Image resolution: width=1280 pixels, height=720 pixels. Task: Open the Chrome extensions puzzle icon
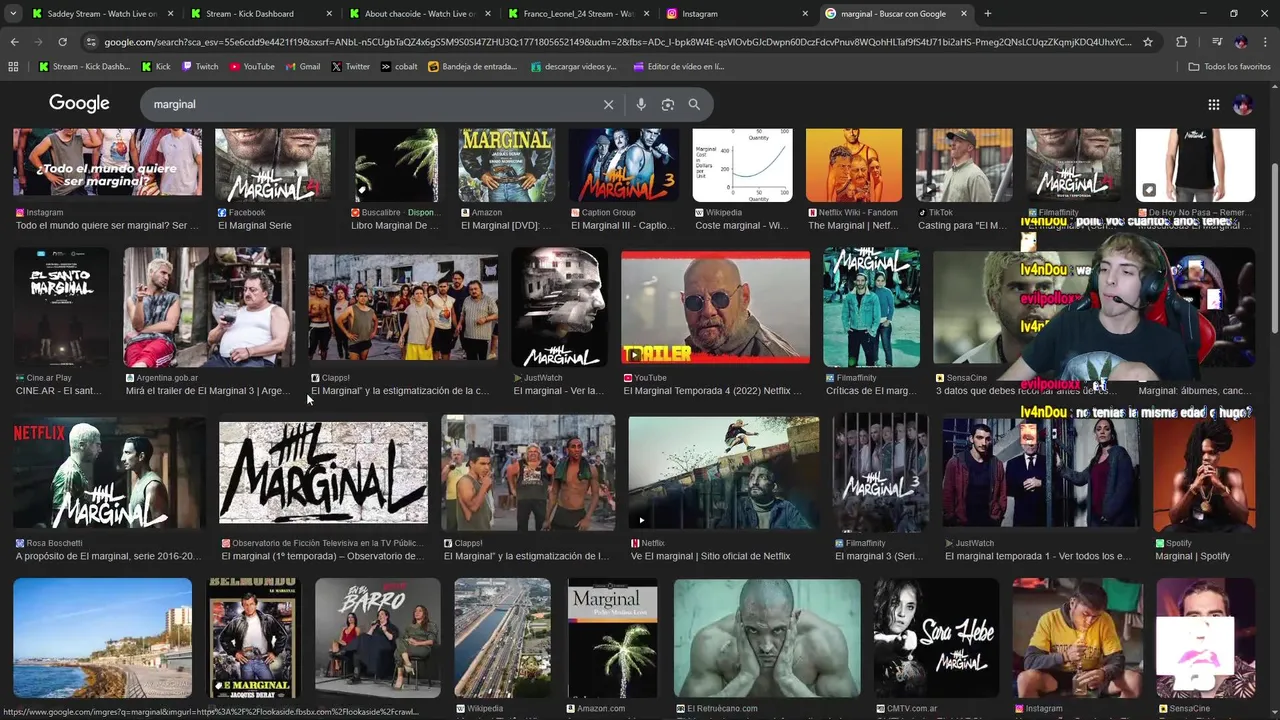1182,42
